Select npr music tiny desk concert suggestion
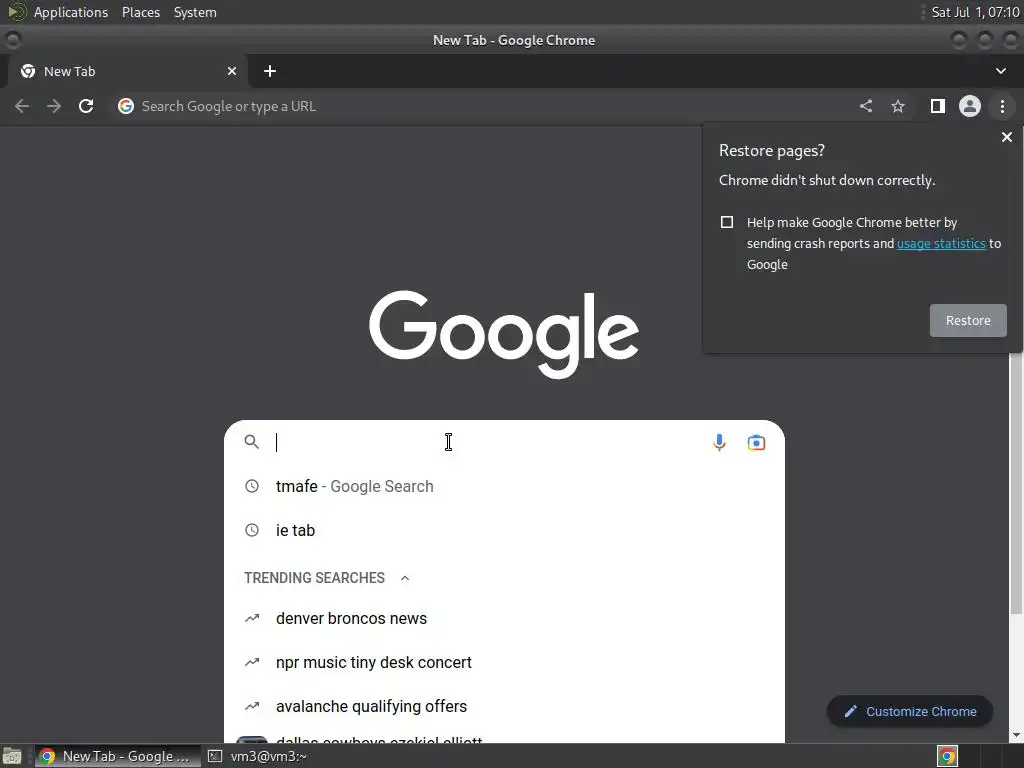This screenshot has width=1024, height=768. click(504, 662)
